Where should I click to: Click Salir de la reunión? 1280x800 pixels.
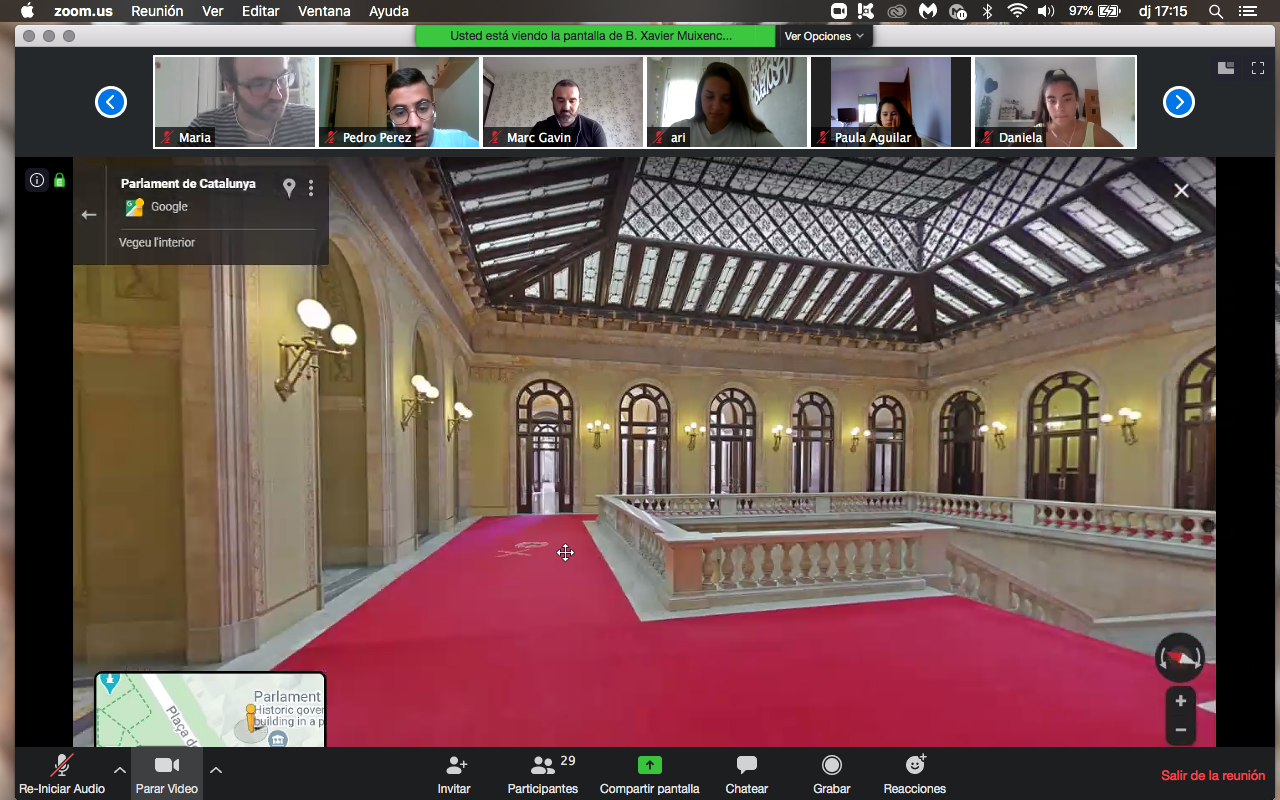coord(1212,775)
